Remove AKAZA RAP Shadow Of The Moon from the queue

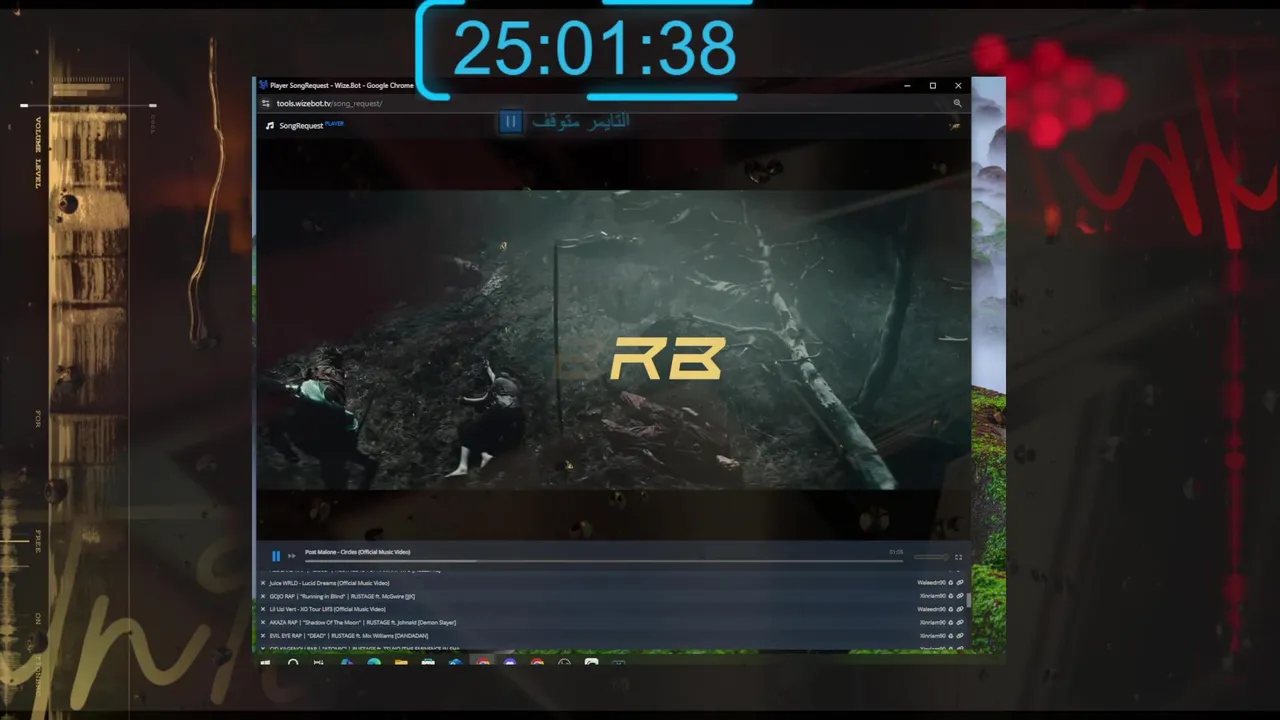click(x=263, y=622)
